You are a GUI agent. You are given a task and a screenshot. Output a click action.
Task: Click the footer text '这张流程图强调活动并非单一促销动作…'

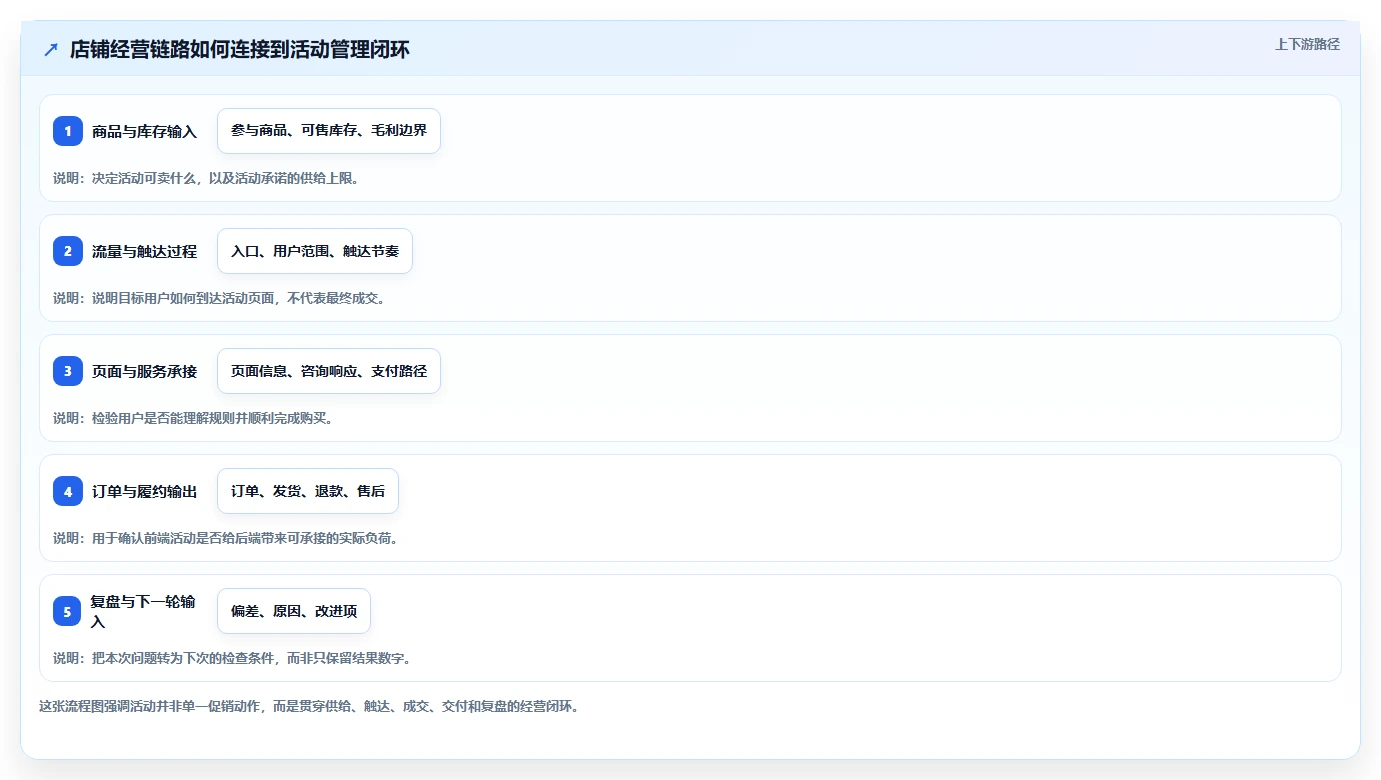pos(309,706)
